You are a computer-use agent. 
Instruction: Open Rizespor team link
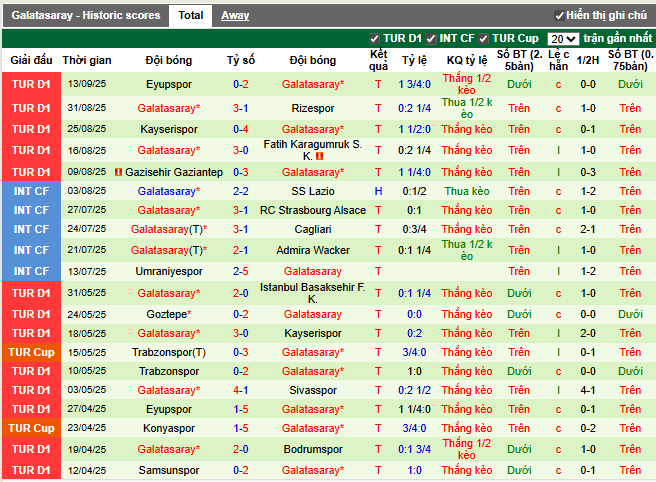point(313,108)
